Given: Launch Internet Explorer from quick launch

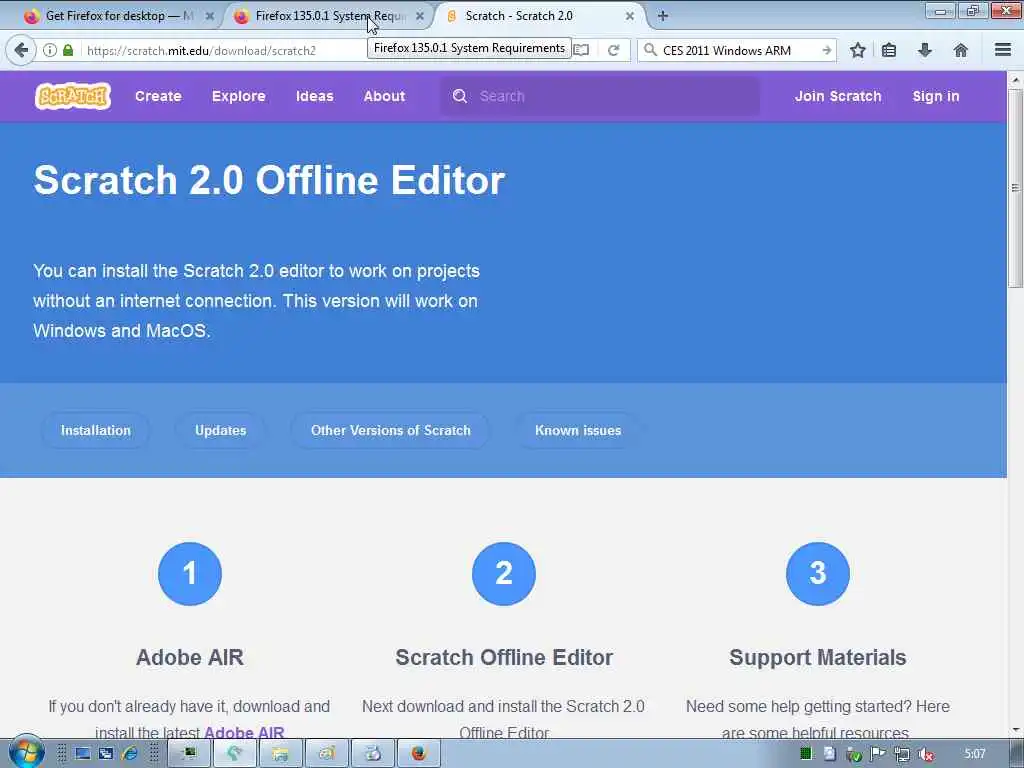Looking at the screenshot, I should [x=129, y=754].
